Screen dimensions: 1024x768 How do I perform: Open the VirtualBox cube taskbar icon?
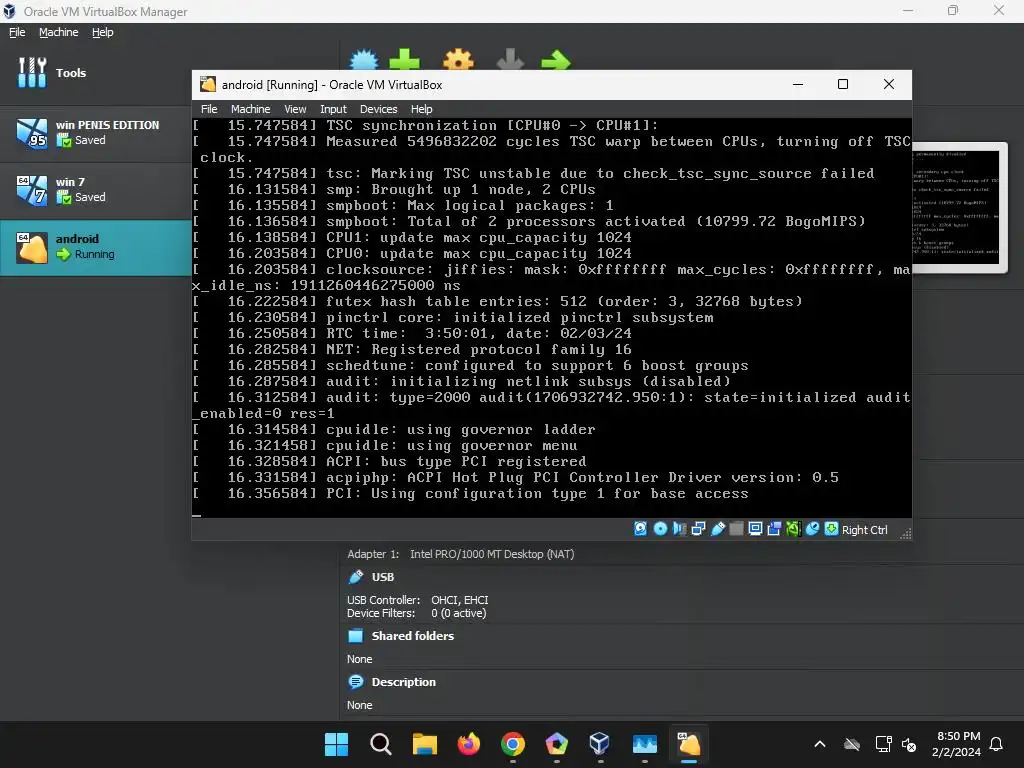(x=600, y=744)
